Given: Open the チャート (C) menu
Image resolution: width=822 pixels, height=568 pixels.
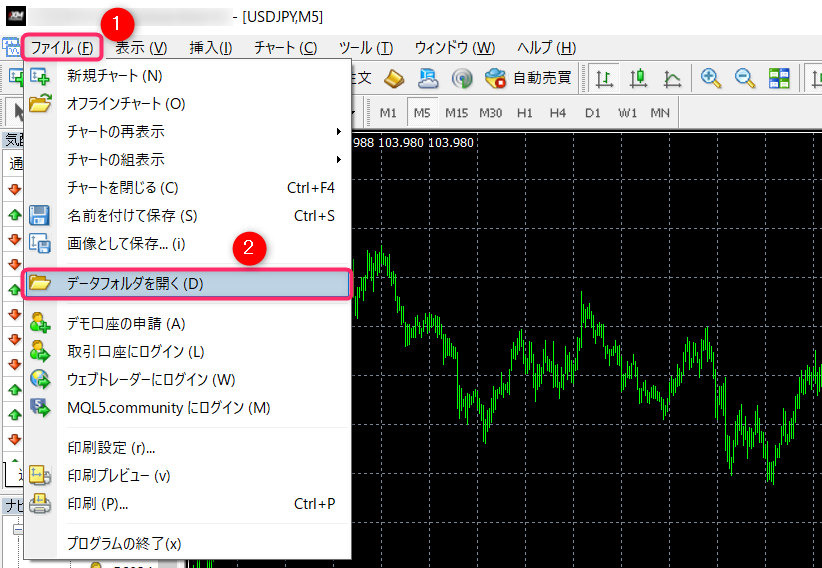Looking at the screenshot, I should (286, 48).
